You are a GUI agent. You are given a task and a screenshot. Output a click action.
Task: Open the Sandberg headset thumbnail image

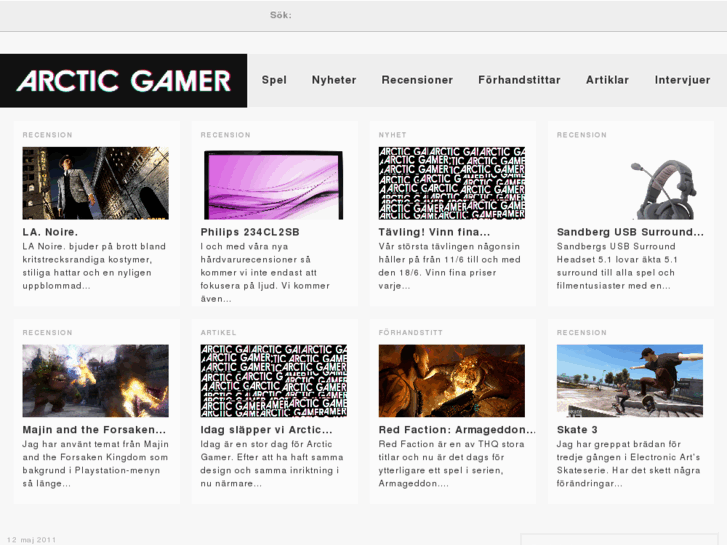630,183
